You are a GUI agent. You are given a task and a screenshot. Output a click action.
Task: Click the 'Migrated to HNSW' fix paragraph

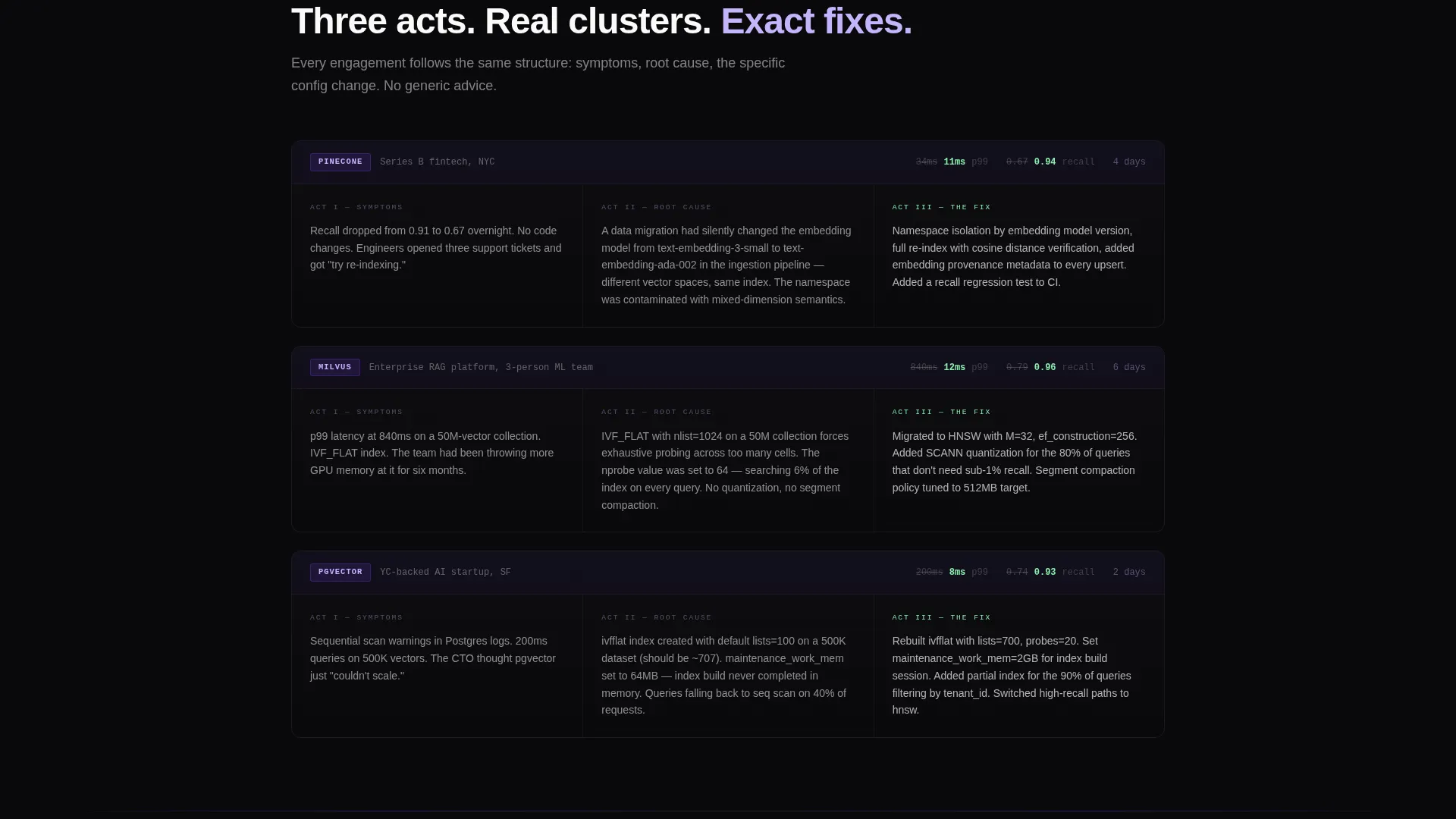pos(1015,462)
